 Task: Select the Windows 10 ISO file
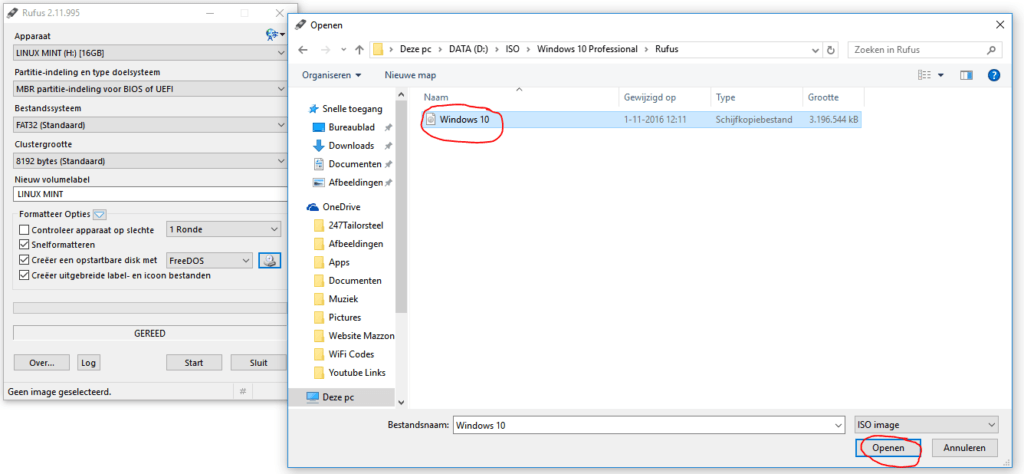pyautogui.click(x=464, y=119)
